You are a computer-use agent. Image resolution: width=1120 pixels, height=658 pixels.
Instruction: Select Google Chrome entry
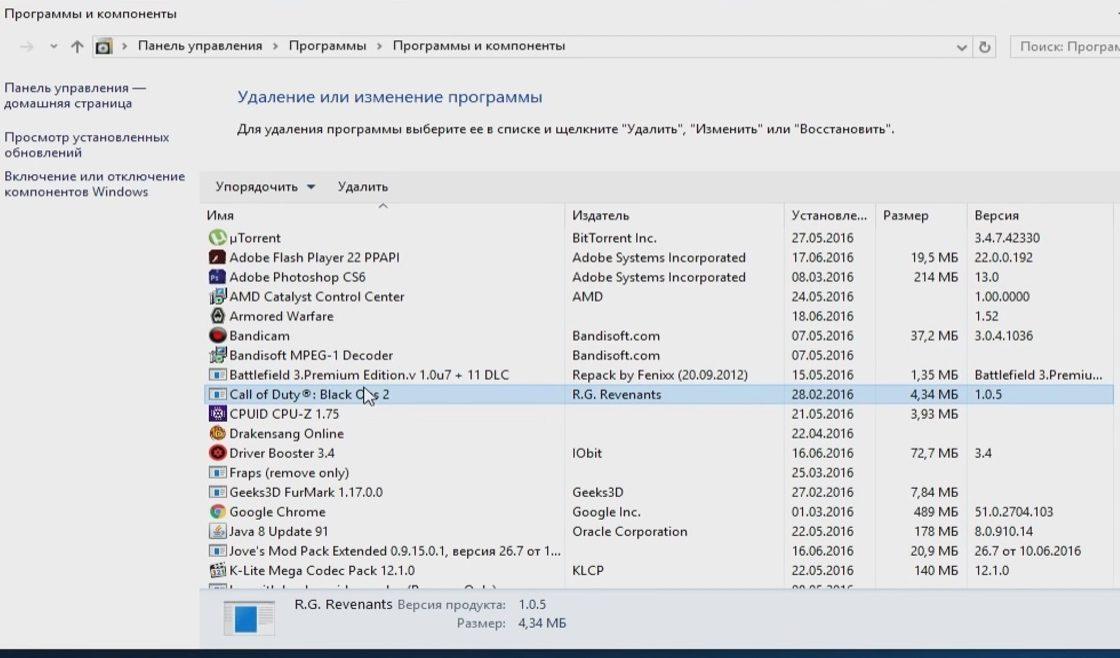(x=277, y=512)
